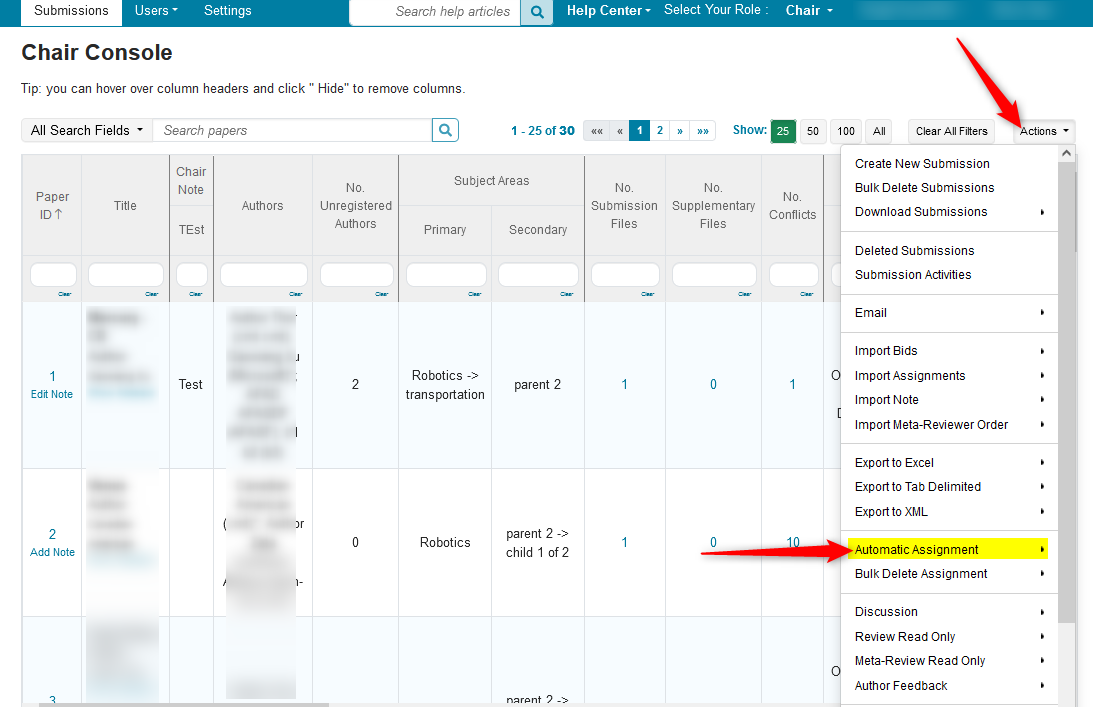Open Automatic Assignment submenu
Viewport: 1093px width, 707px height.
coord(949,549)
